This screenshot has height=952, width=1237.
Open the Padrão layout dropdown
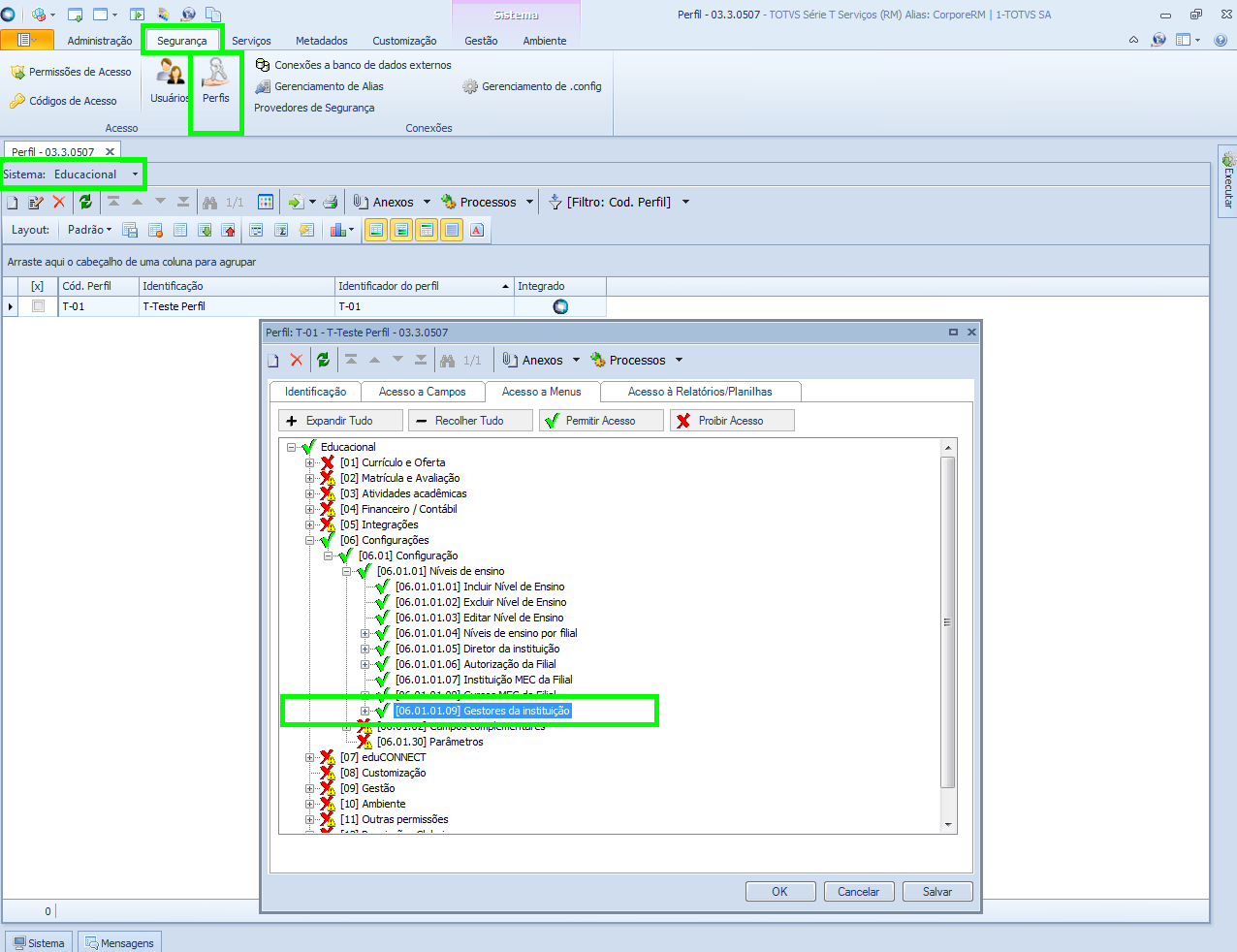pyautogui.click(x=89, y=230)
